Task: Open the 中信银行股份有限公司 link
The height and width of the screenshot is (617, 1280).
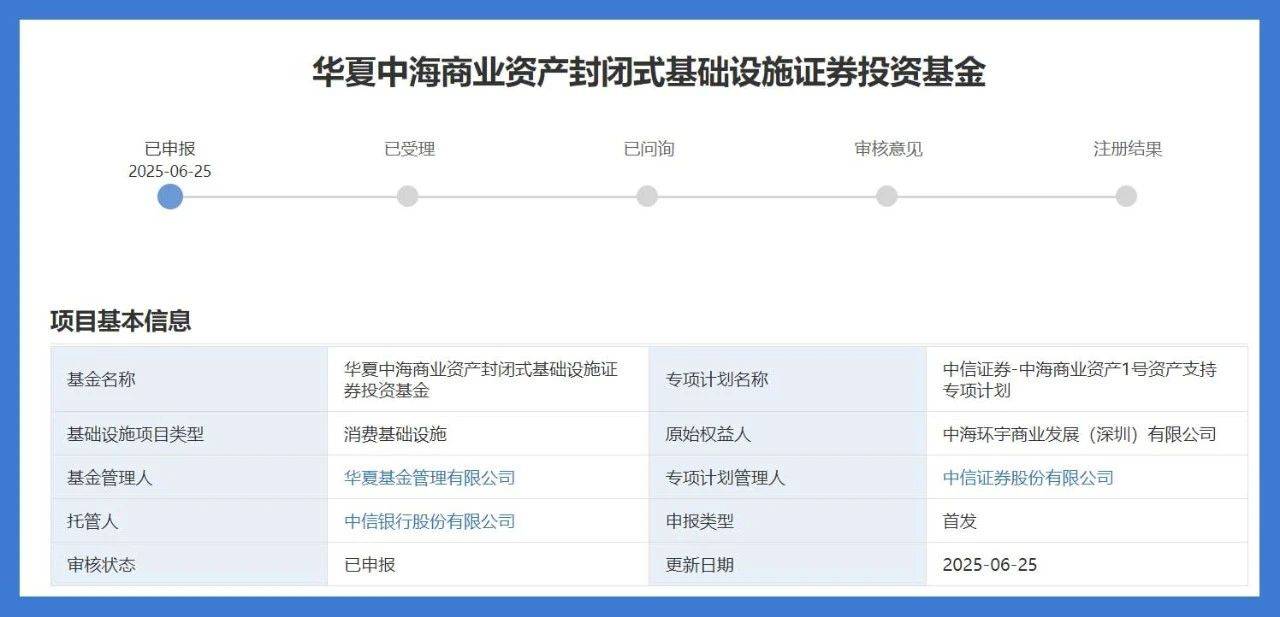Action: pyautogui.click(x=430, y=521)
